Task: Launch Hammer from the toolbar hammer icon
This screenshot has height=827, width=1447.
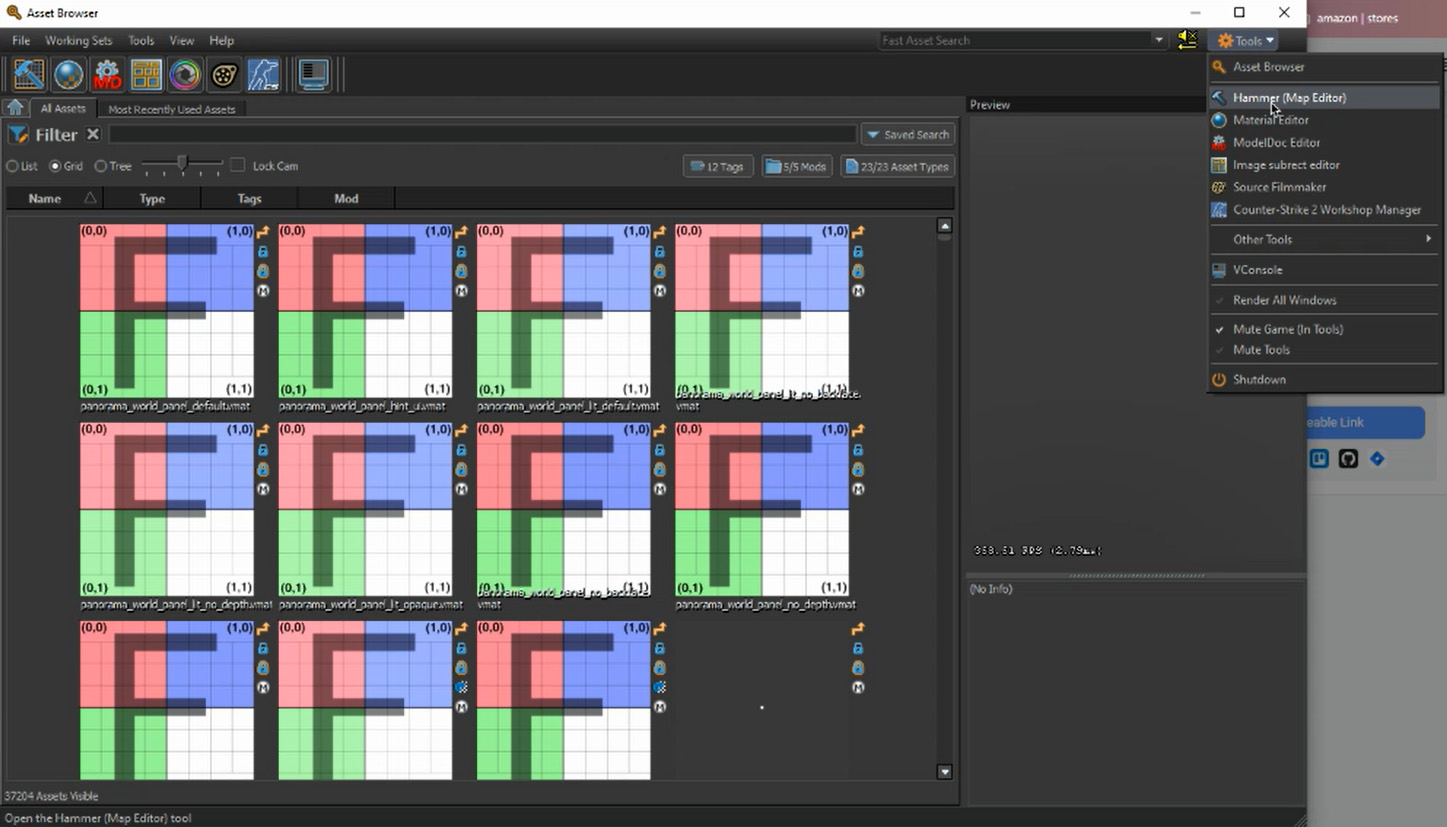Action: coord(28,75)
